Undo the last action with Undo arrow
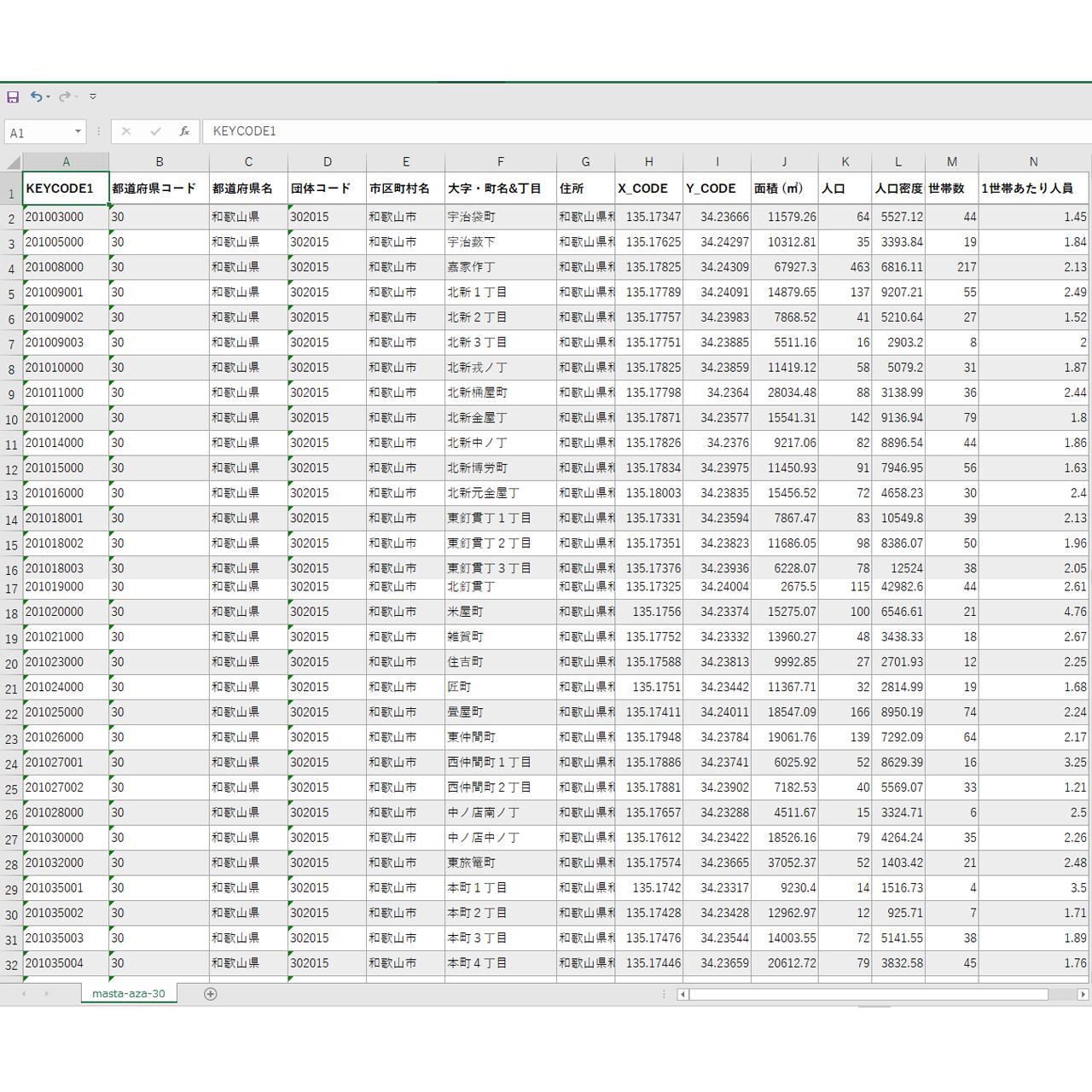The height and width of the screenshot is (1092, 1092). point(36,97)
